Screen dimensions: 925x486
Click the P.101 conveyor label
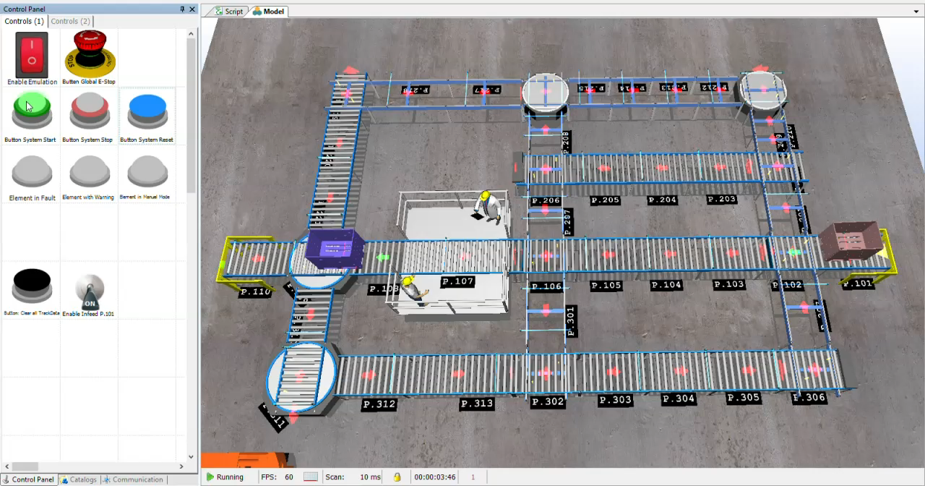pyautogui.click(x=857, y=283)
